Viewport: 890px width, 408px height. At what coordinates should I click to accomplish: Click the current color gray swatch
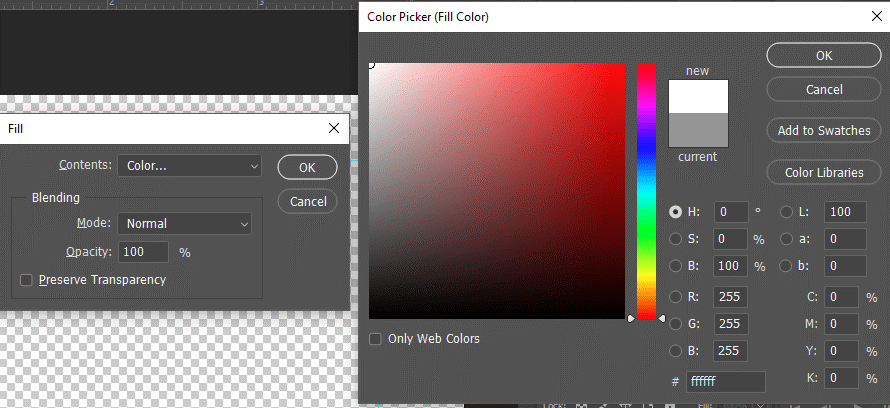tap(698, 131)
